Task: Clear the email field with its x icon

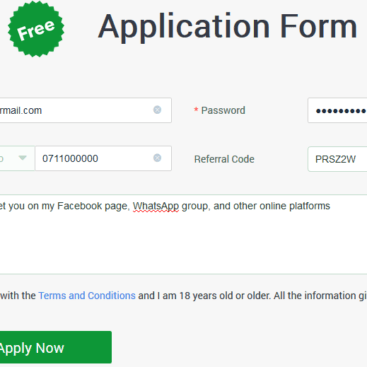Action: 157,110
